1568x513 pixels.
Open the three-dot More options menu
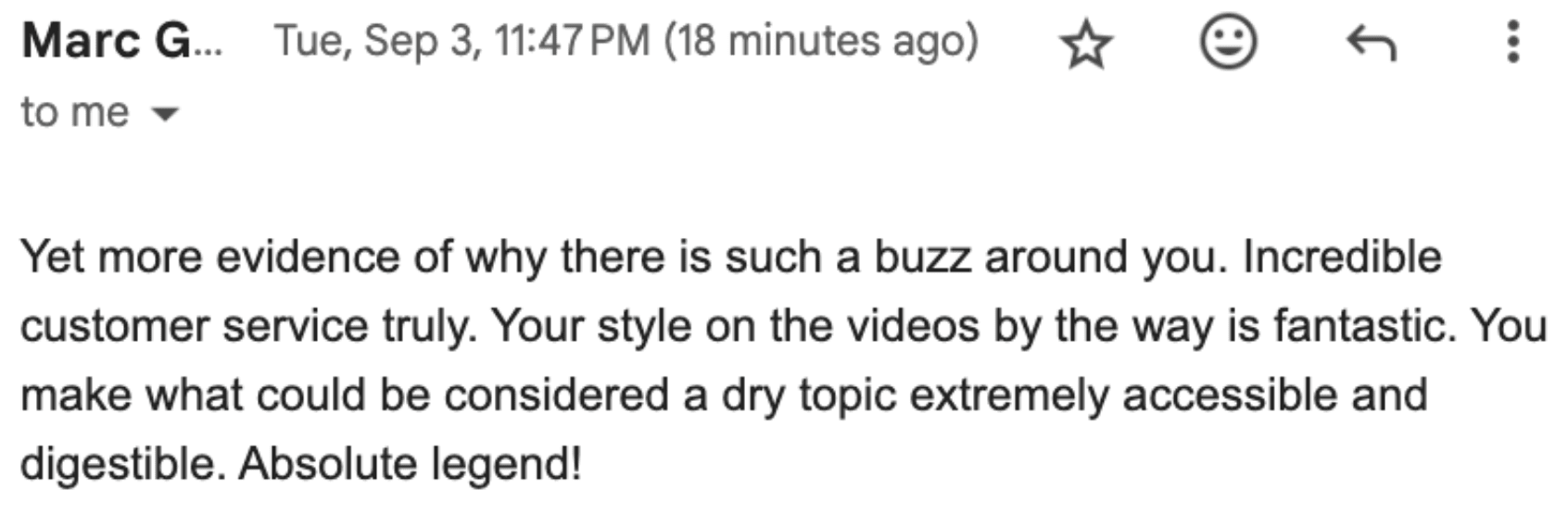click(1512, 43)
